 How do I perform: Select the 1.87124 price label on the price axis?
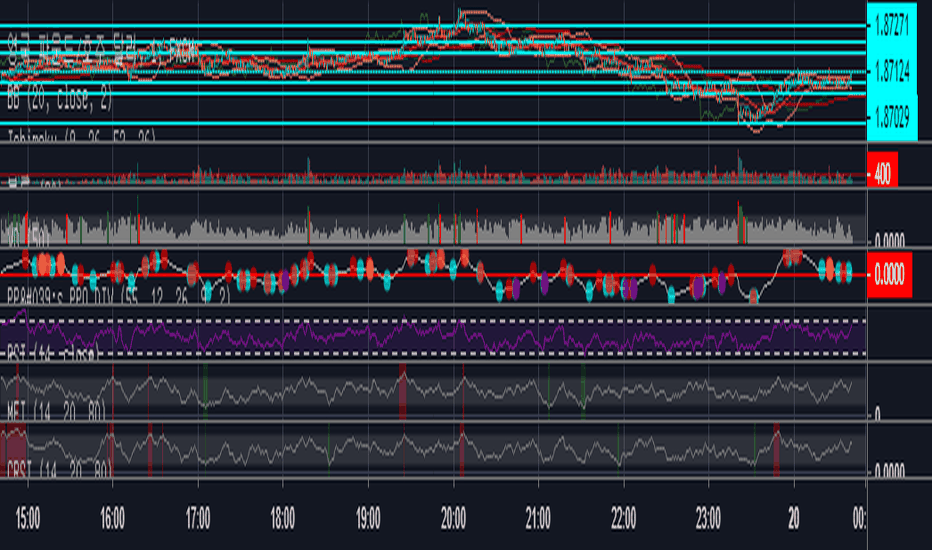coord(892,72)
